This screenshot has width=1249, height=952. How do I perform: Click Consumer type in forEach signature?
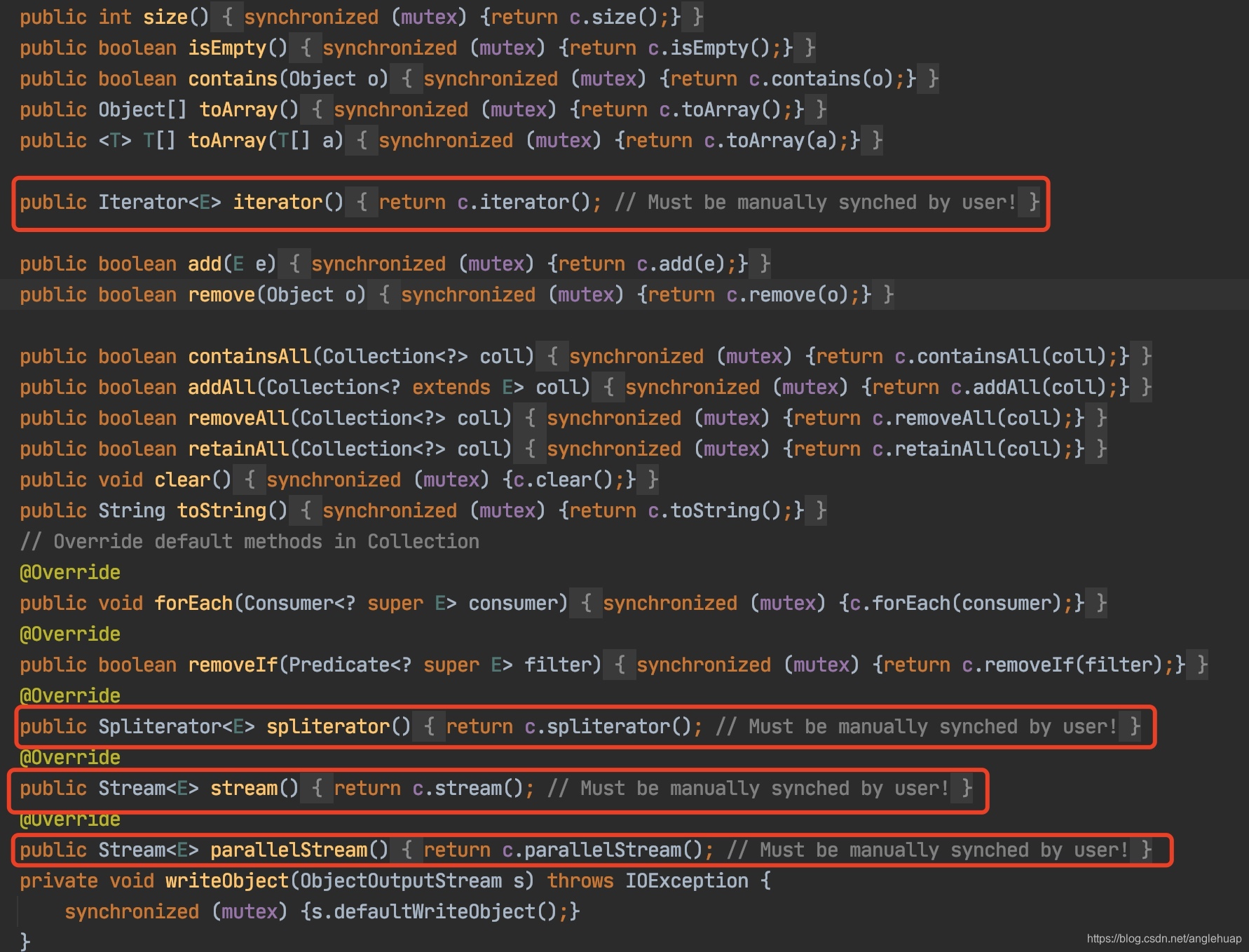click(x=289, y=603)
